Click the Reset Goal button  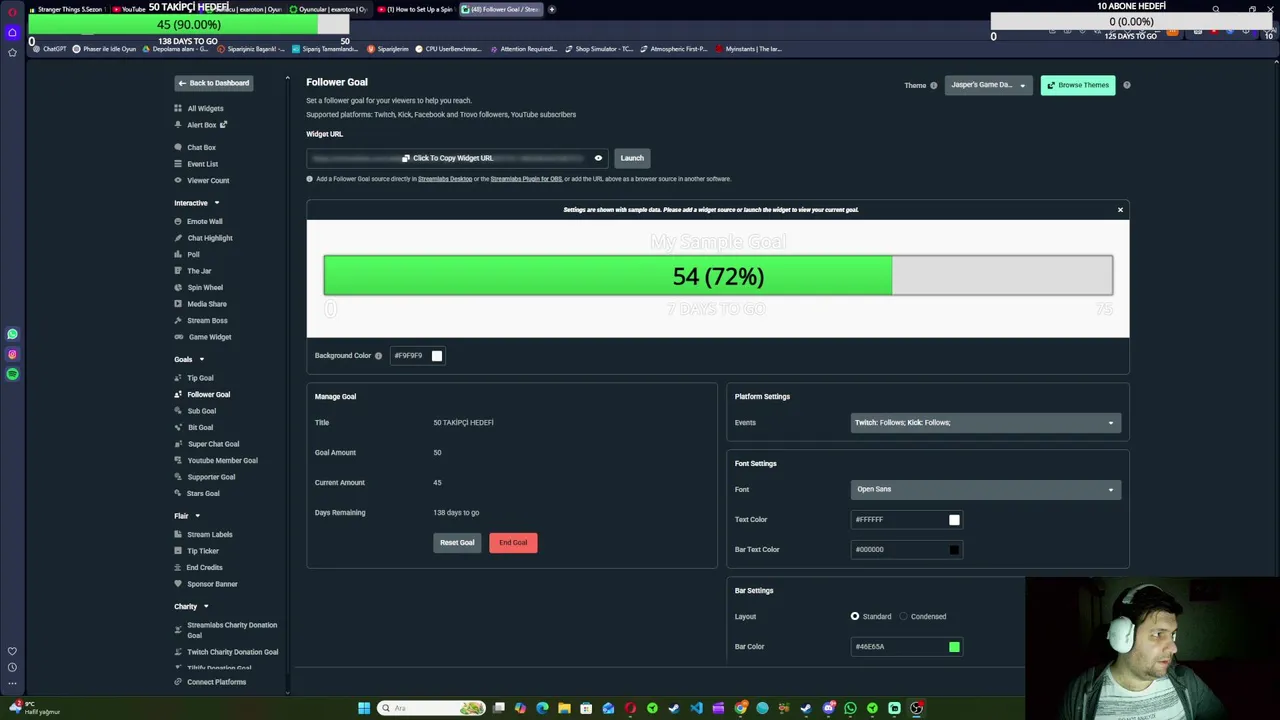(457, 542)
